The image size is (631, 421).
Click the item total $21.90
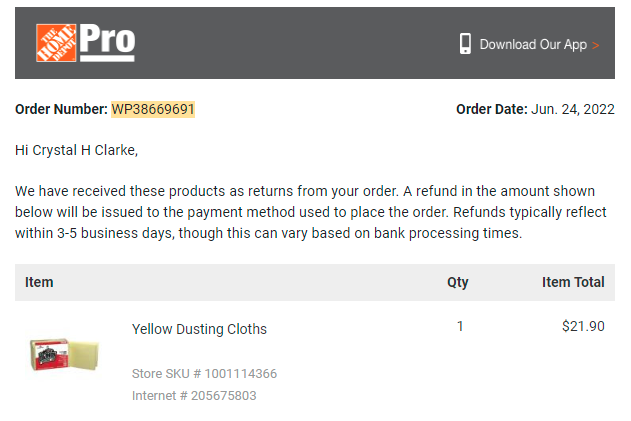click(x=583, y=326)
